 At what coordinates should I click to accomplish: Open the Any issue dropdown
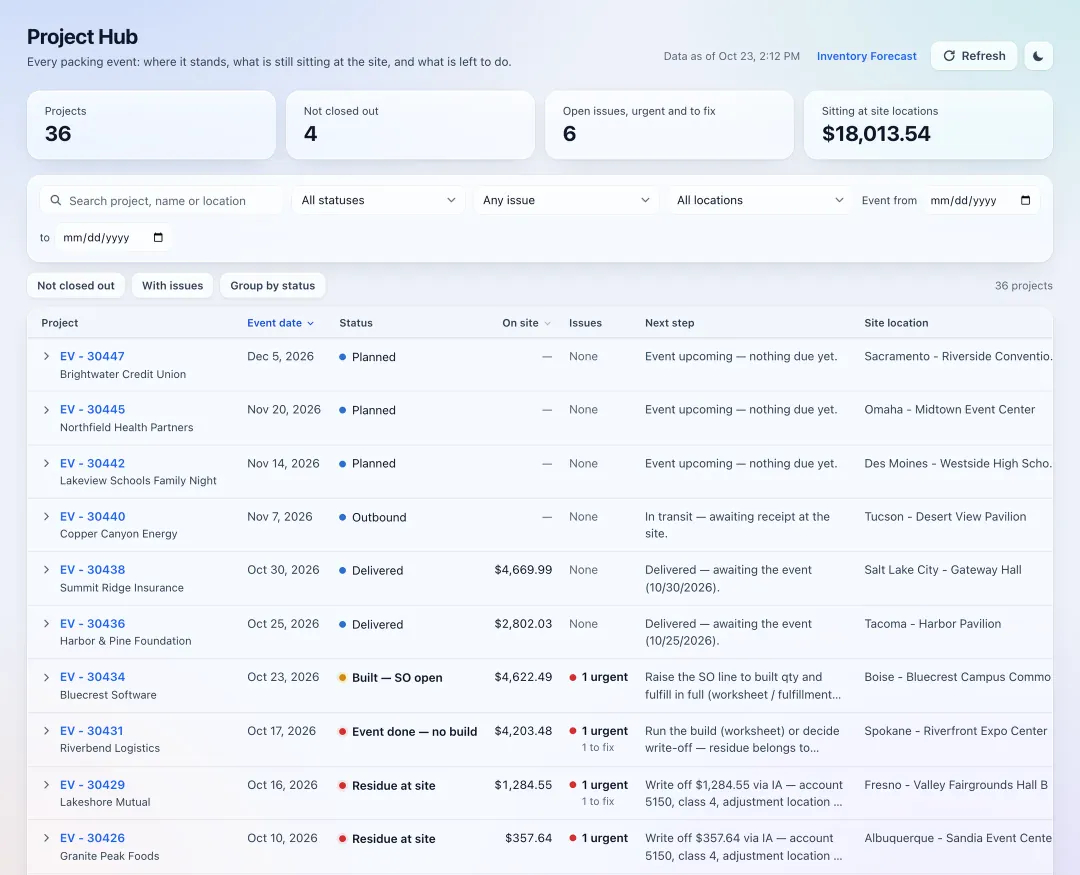(x=566, y=200)
